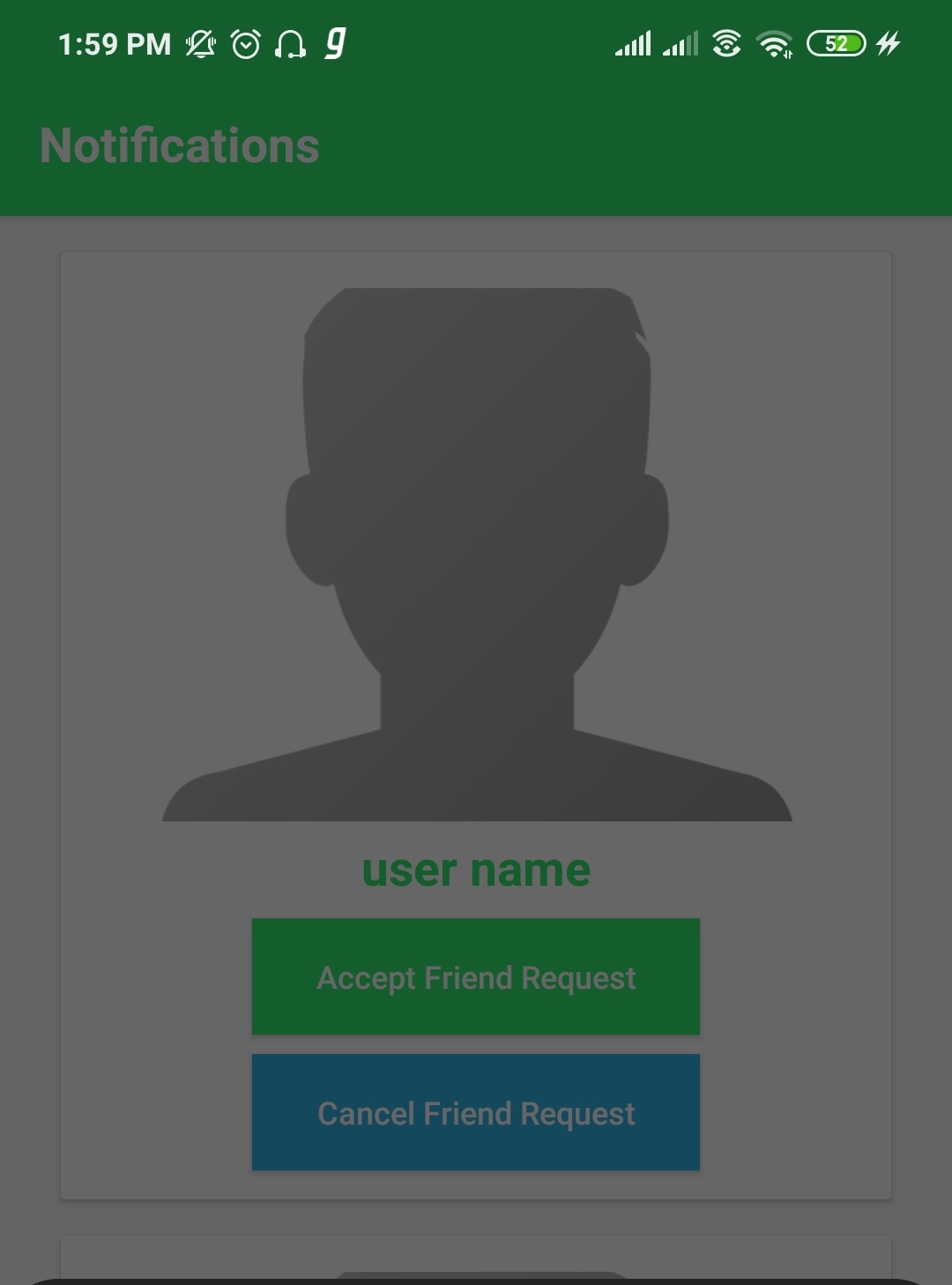This screenshot has width=952, height=1285.
Task: Tap the Wi-Fi status icon
Action: tap(775, 44)
